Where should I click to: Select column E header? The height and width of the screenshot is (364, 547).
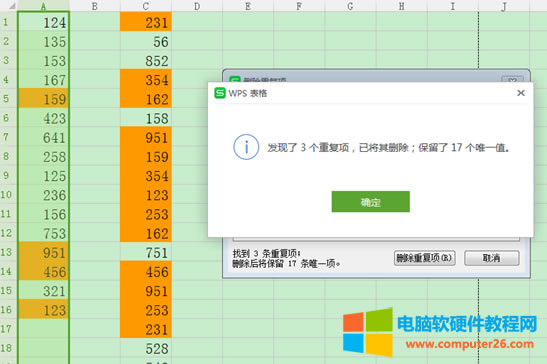tap(248, 6)
